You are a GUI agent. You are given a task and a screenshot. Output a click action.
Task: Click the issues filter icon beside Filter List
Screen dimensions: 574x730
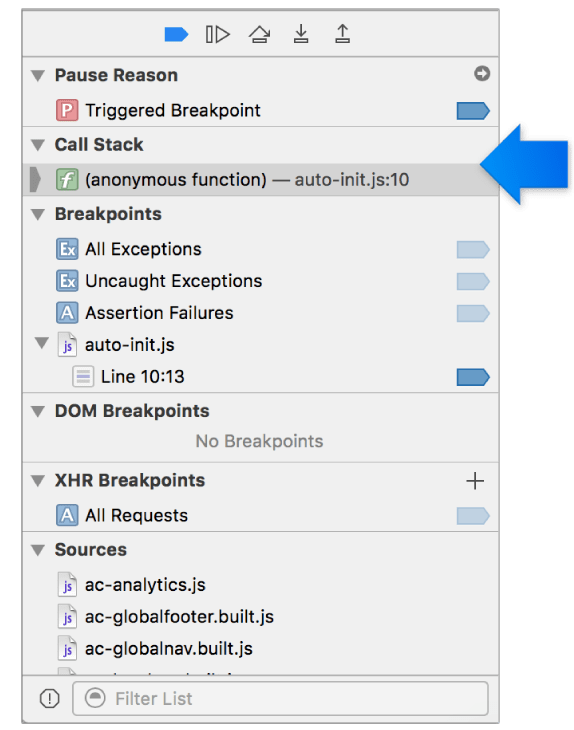pyautogui.click(x=49, y=698)
